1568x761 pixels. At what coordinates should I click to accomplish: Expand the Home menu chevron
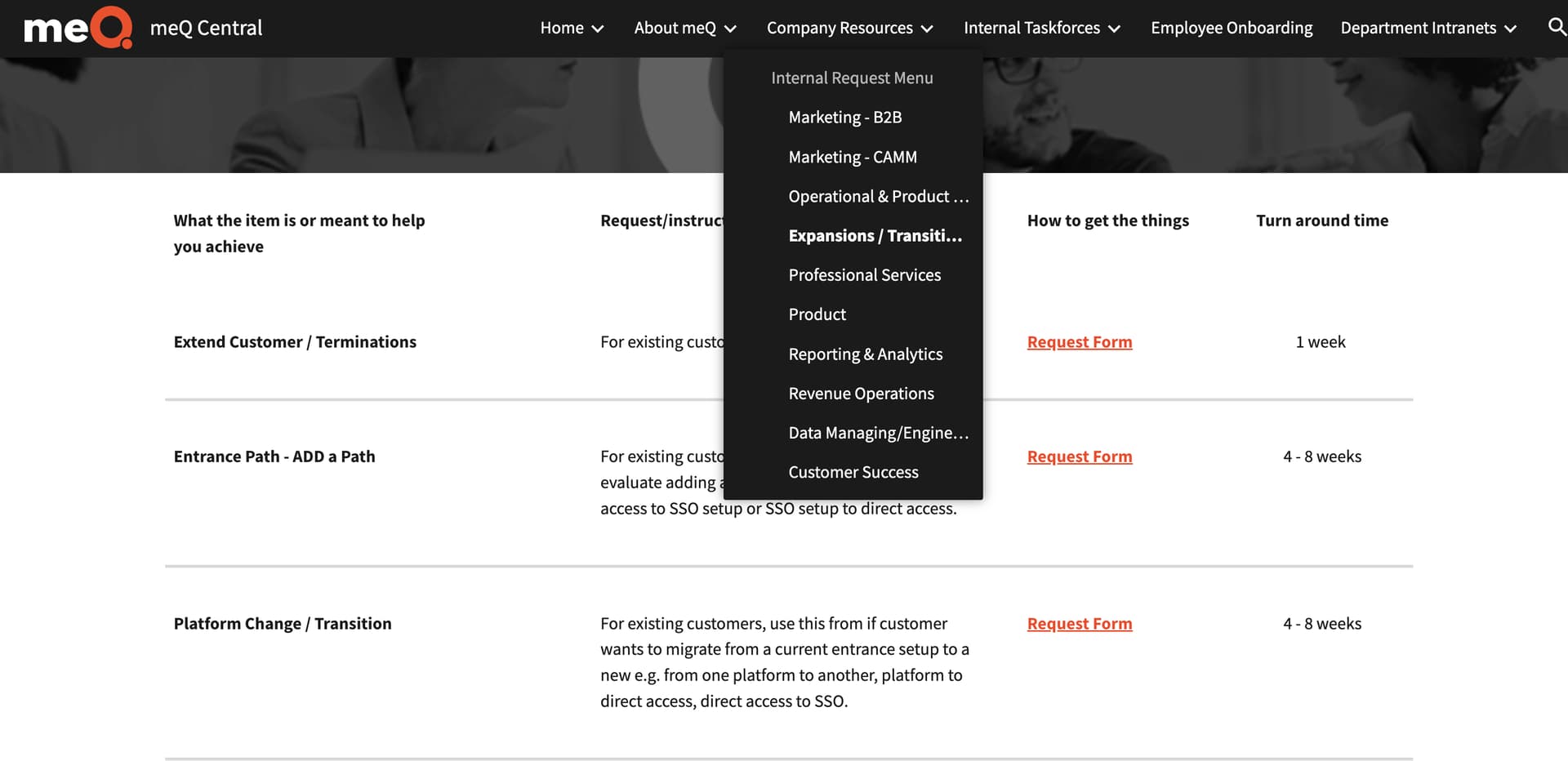(x=598, y=29)
